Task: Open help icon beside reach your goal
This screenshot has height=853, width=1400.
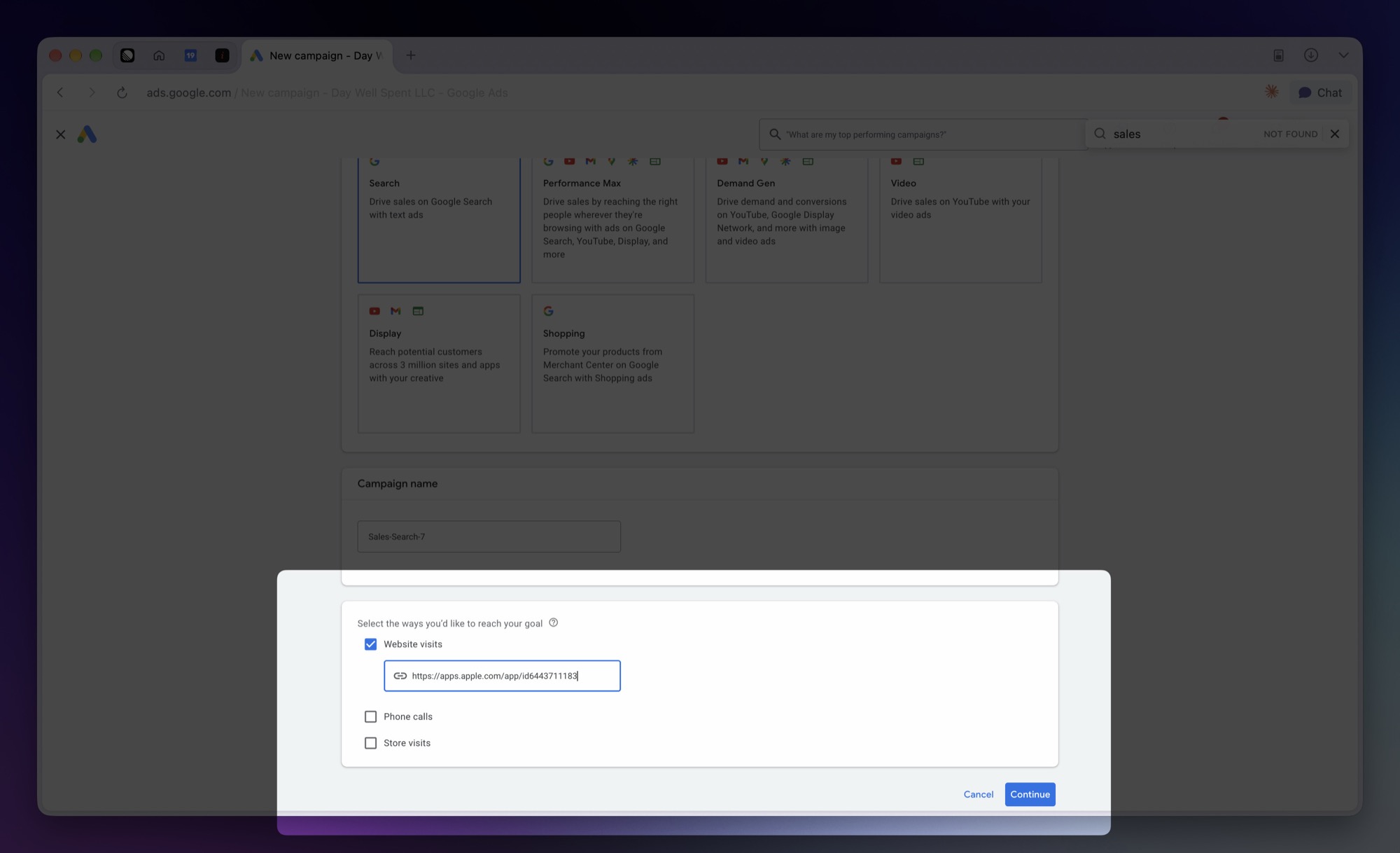Action: [x=553, y=623]
